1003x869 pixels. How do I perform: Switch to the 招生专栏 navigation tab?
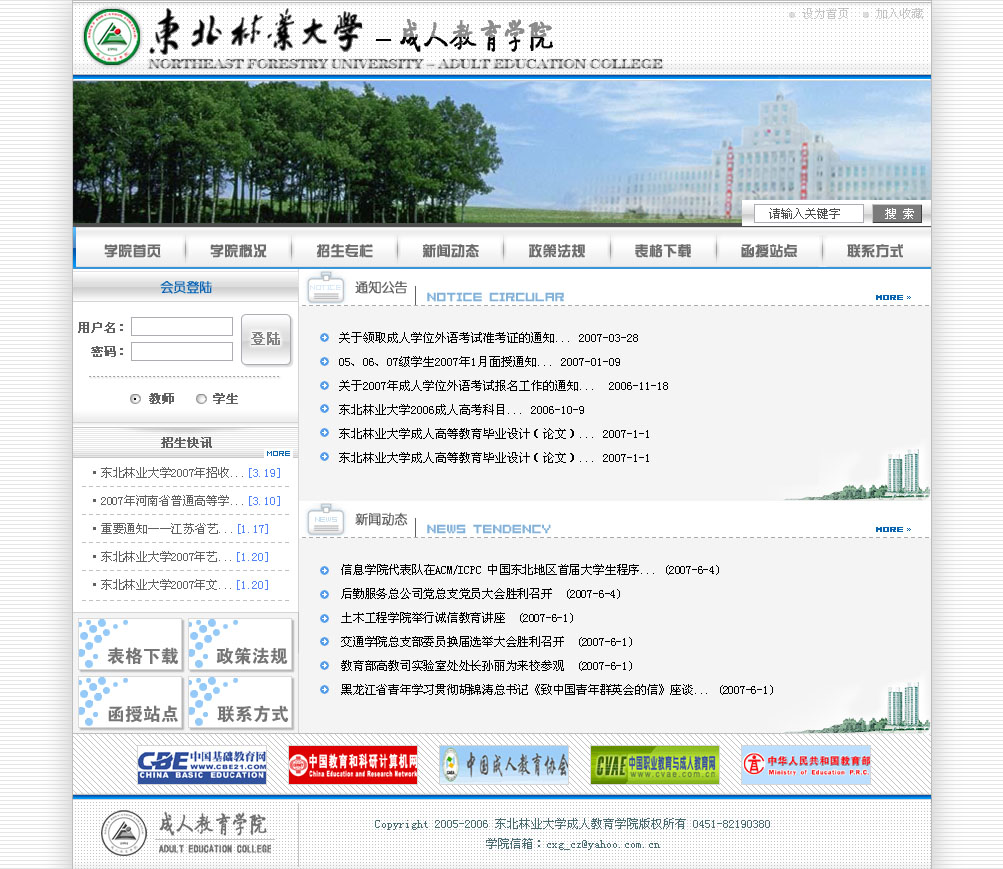pyautogui.click(x=343, y=251)
